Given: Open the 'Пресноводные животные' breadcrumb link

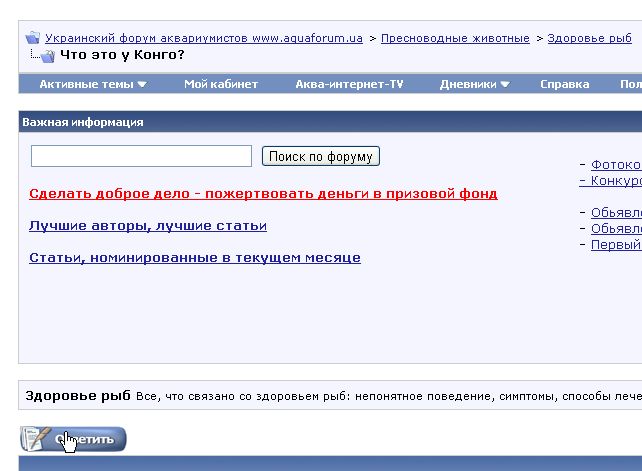Looking at the screenshot, I should point(455,38).
